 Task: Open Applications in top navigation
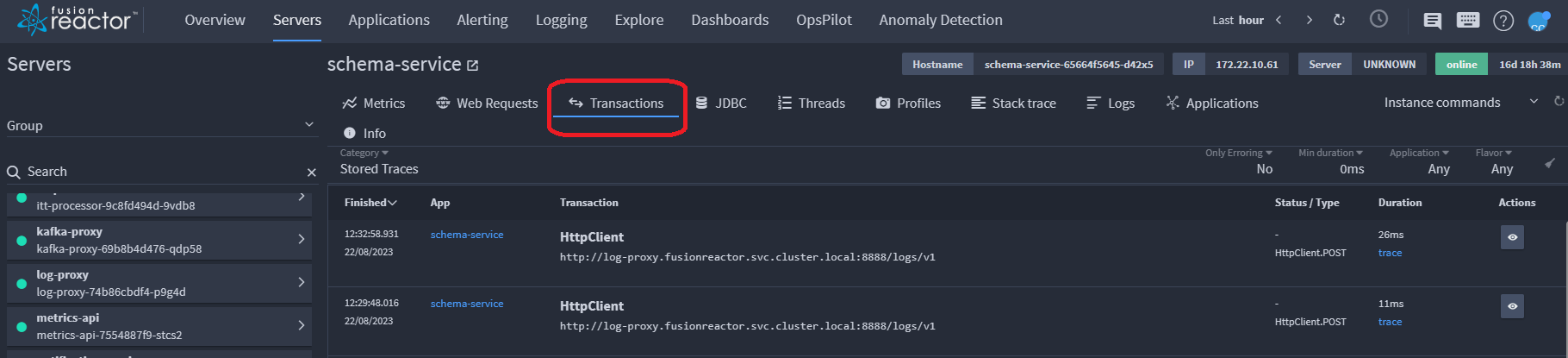coord(389,20)
